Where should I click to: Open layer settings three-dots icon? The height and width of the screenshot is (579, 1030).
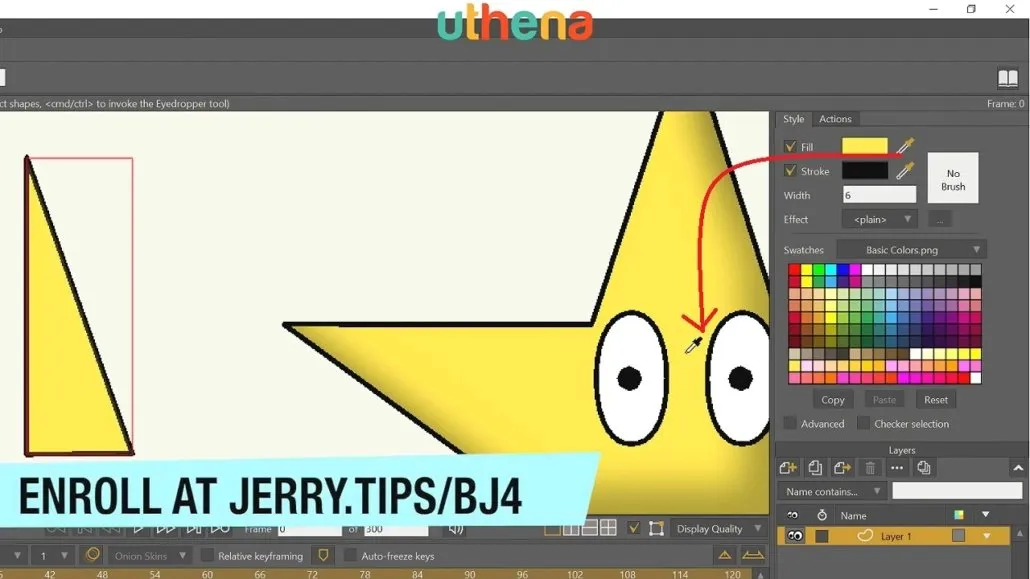pyautogui.click(x=897, y=468)
